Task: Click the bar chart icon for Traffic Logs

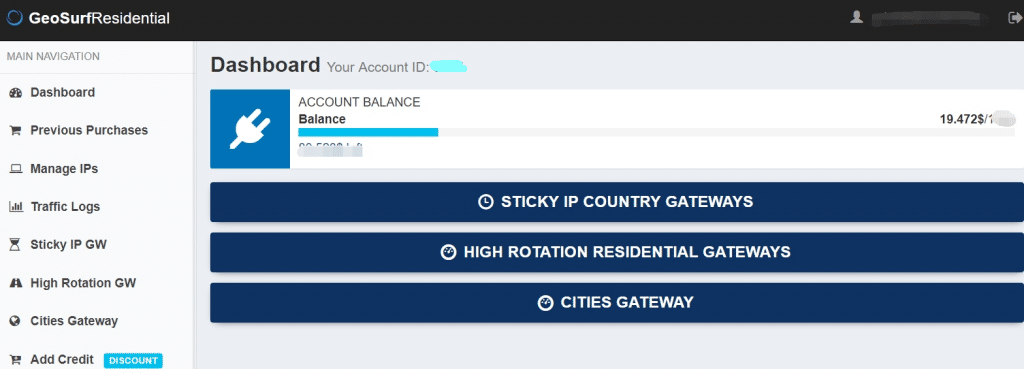Action: click(x=16, y=207)
